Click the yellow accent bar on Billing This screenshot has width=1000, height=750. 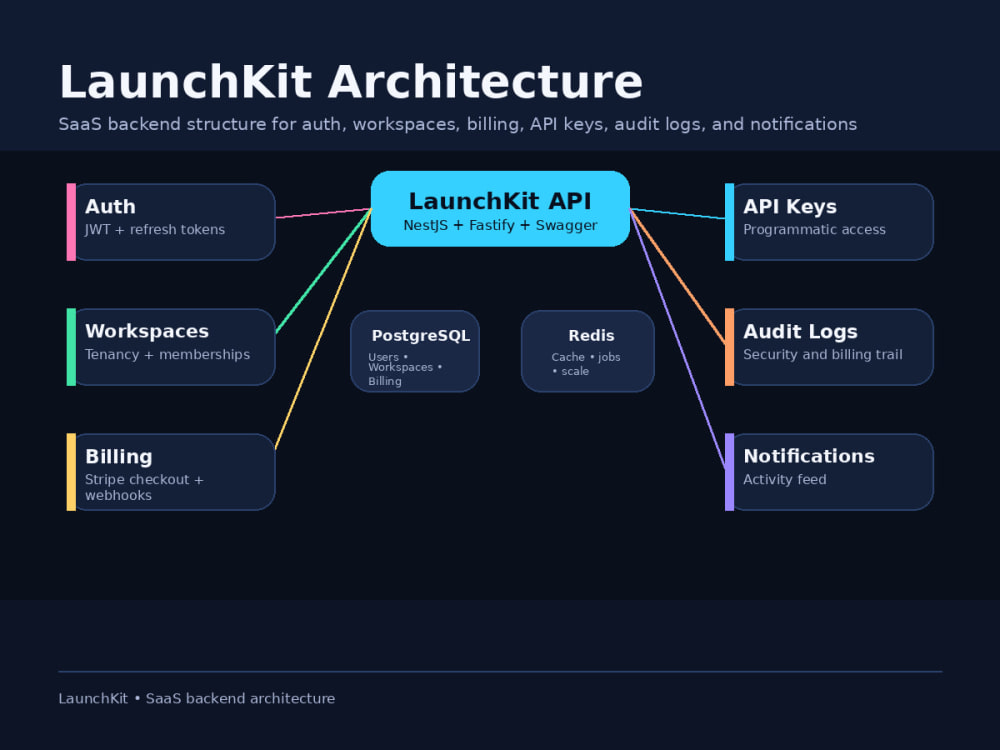tap(71, 472)
